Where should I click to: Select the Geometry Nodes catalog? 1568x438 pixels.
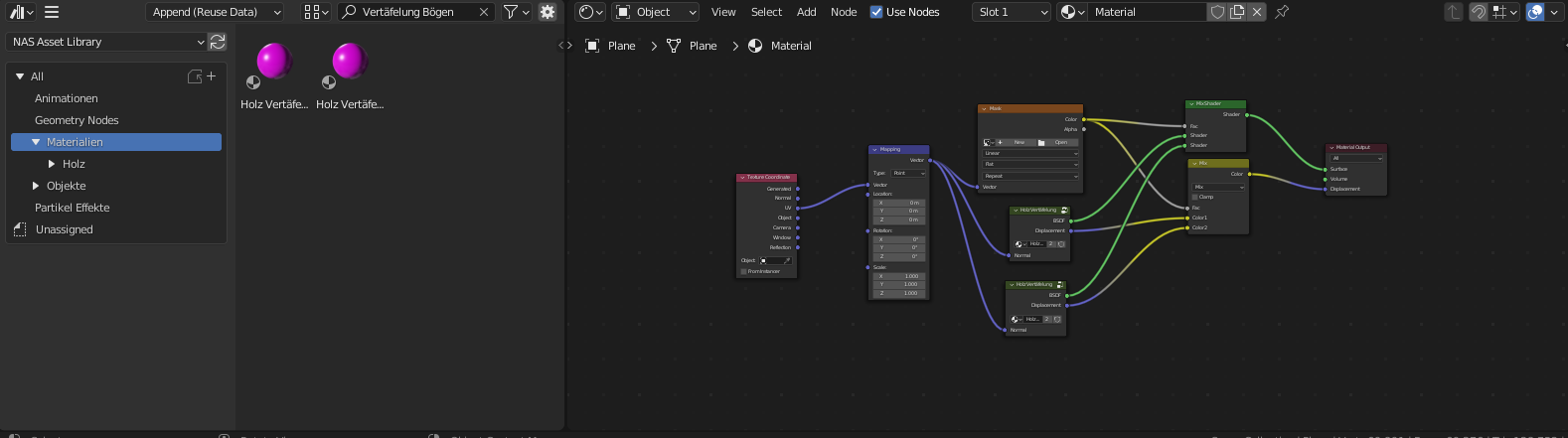[x=77, y=120]
